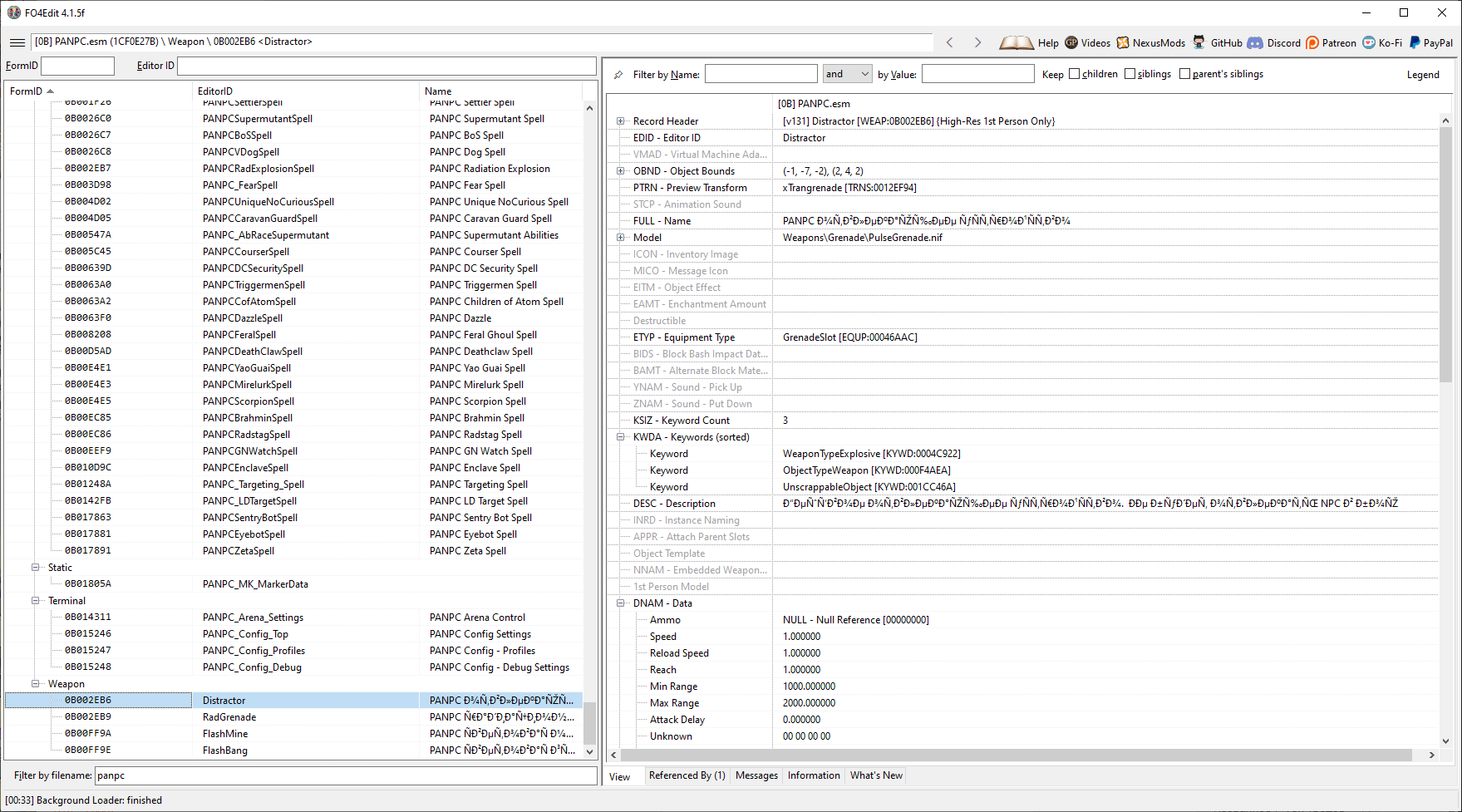Click the FormID search field
The image size is (1462, 812).
click(x=77, y=66)
